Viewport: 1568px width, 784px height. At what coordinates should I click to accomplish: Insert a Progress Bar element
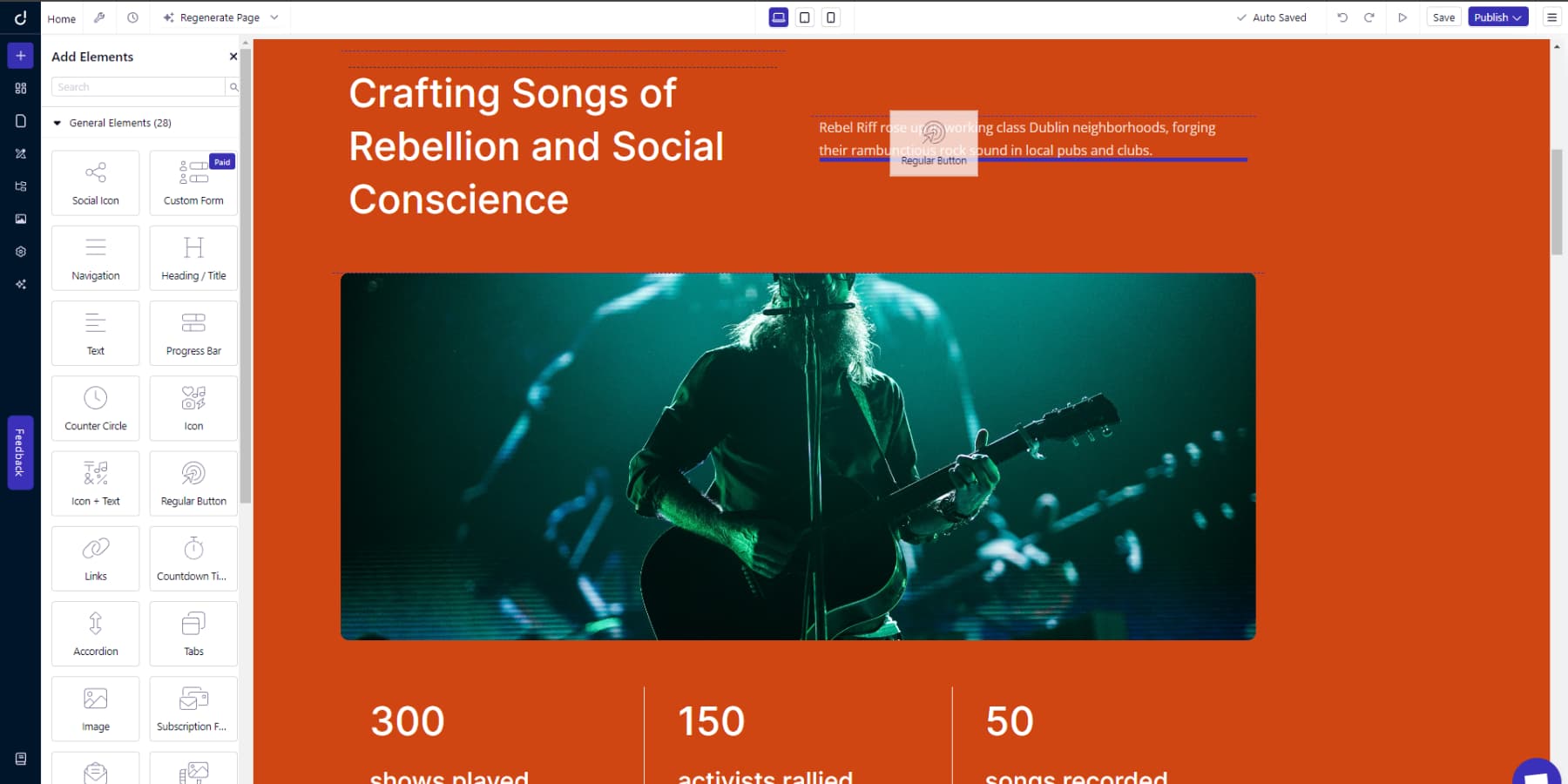(x=193, y=332)
